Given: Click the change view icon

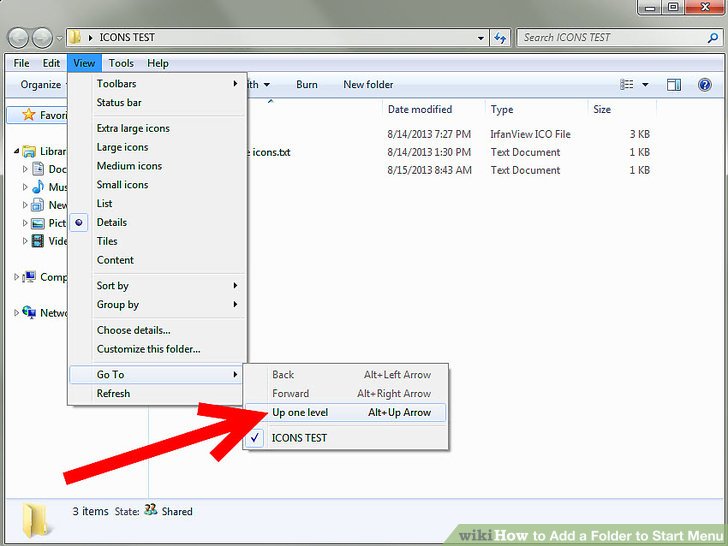Looking at the screenshot, I should point(627,84).
